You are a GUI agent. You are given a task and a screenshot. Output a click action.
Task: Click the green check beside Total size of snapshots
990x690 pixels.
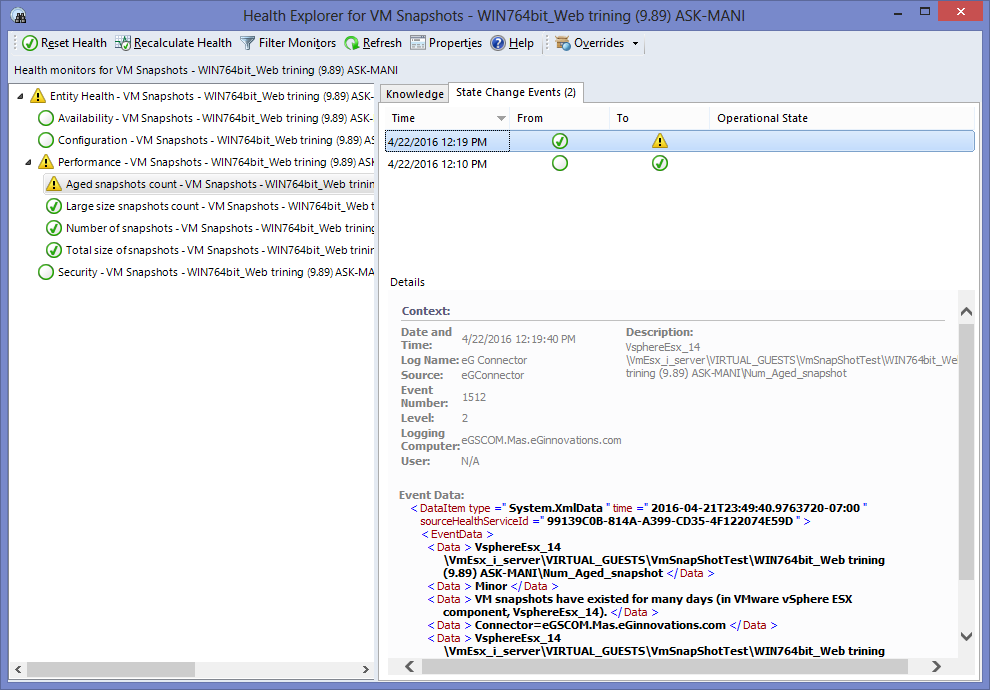[x=54, y=250]
